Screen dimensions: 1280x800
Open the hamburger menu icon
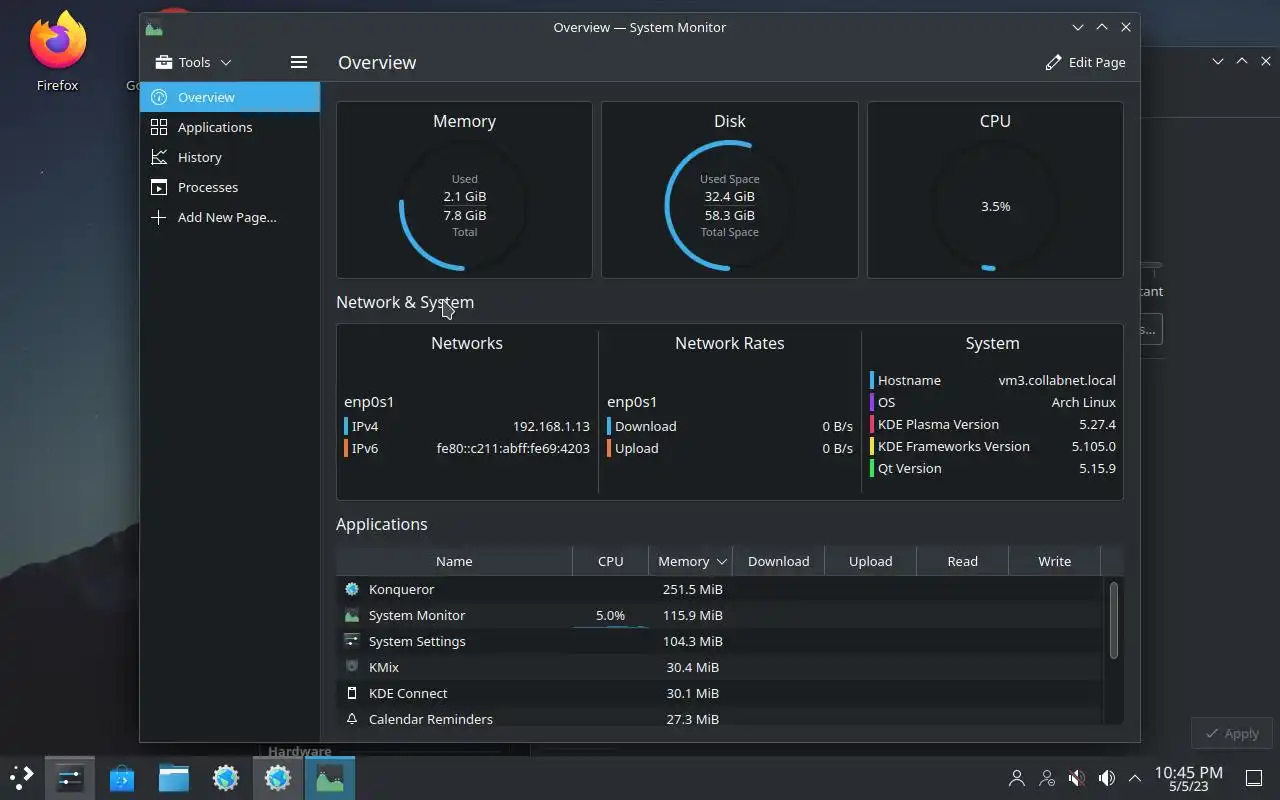click(298, 62)
